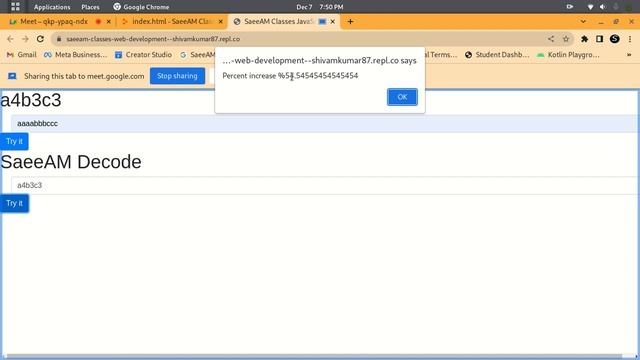Click the share page icon
The height and width of the screenshot is (360, 640).
coord(551,39)
